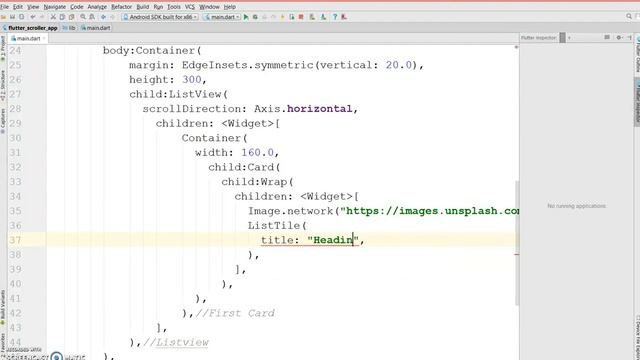Open the Captures tool window sidebar tab
Image resolution: width=640 pixels, height=360 pixels.
3,121
